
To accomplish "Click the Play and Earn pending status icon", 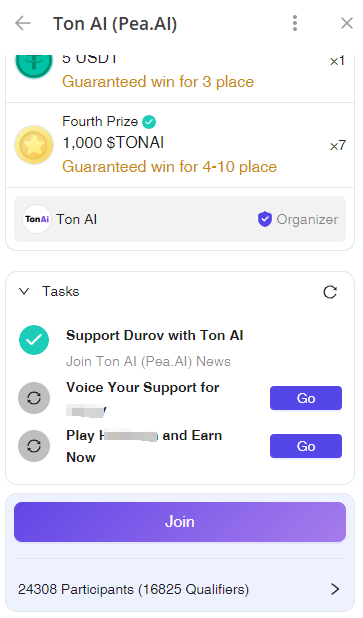I will tap(34, 446).
